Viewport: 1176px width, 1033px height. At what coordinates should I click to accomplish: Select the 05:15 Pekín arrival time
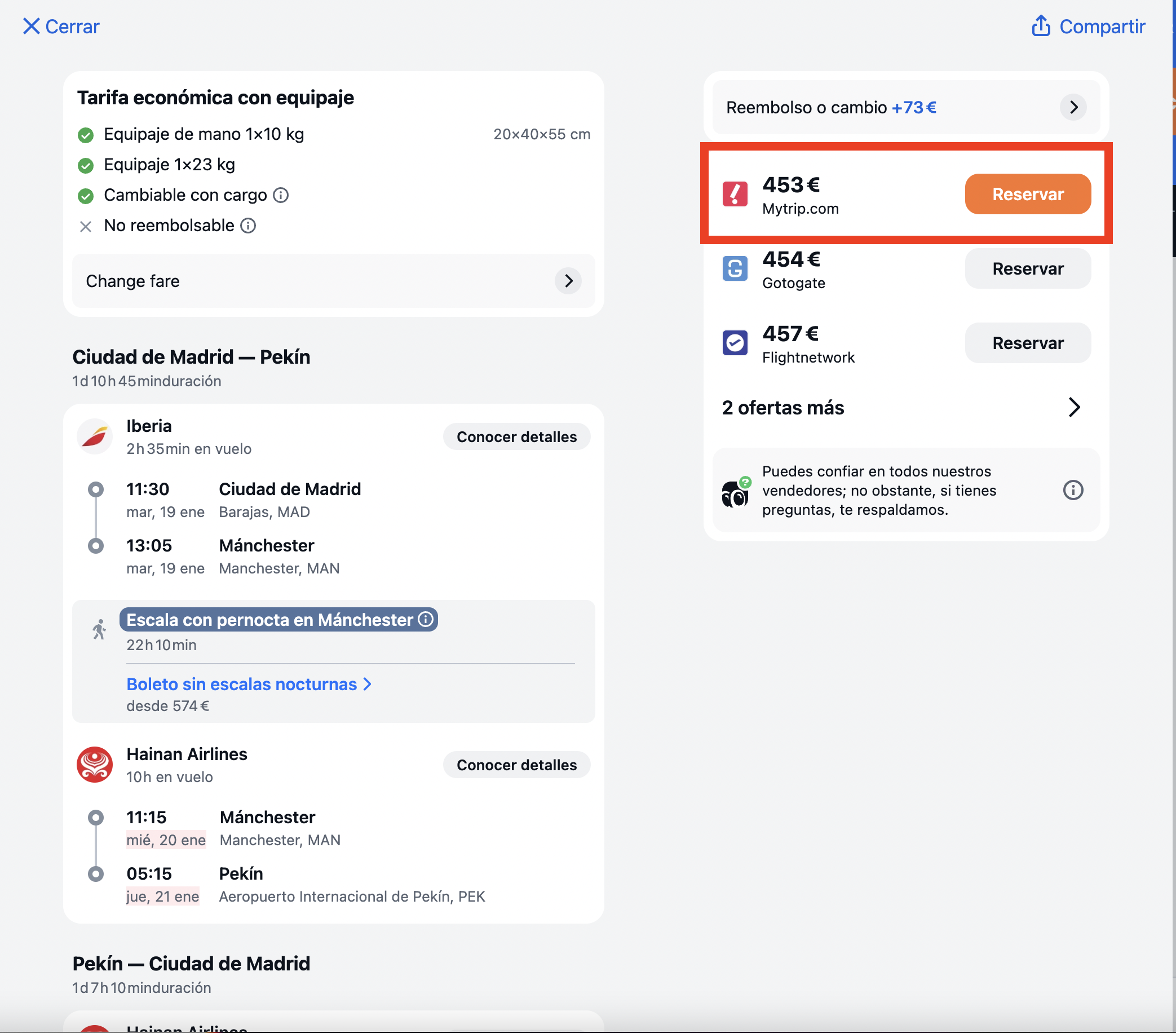pyautogui.click(x=149, y=873)
